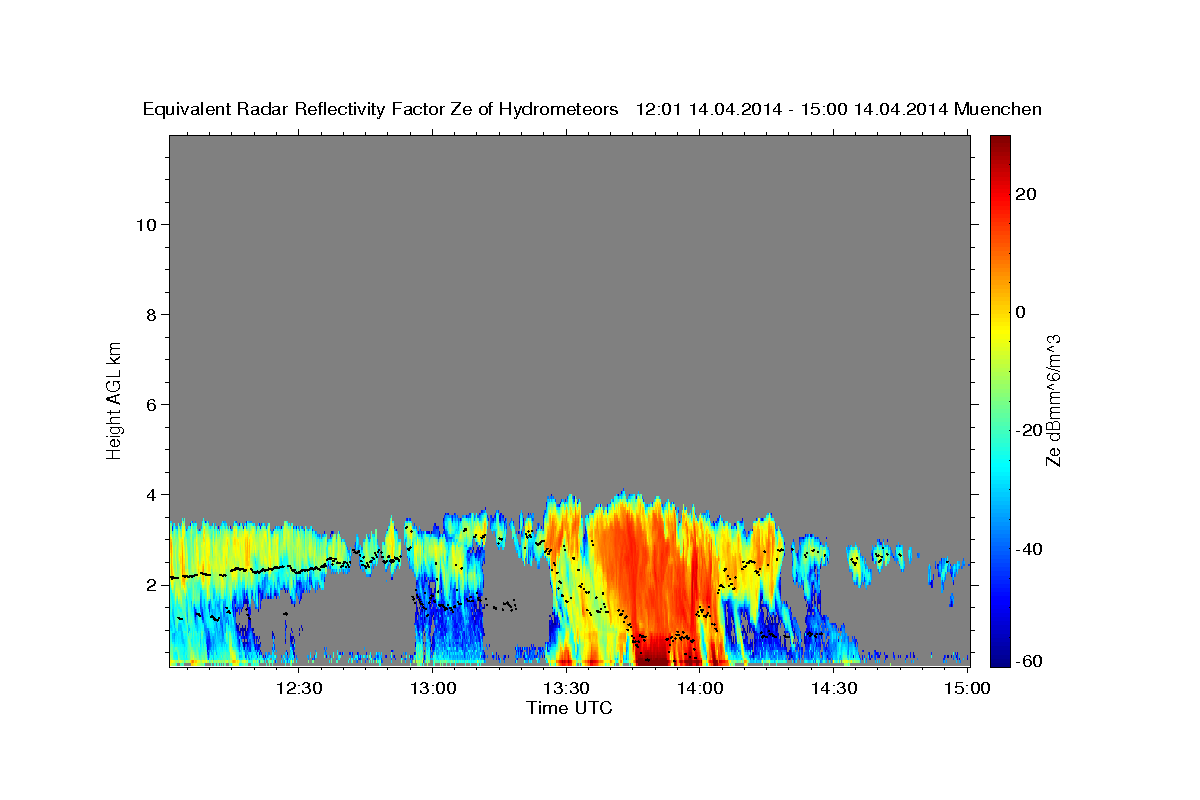Click the 12:30 time axis tick label

point(299,689)
